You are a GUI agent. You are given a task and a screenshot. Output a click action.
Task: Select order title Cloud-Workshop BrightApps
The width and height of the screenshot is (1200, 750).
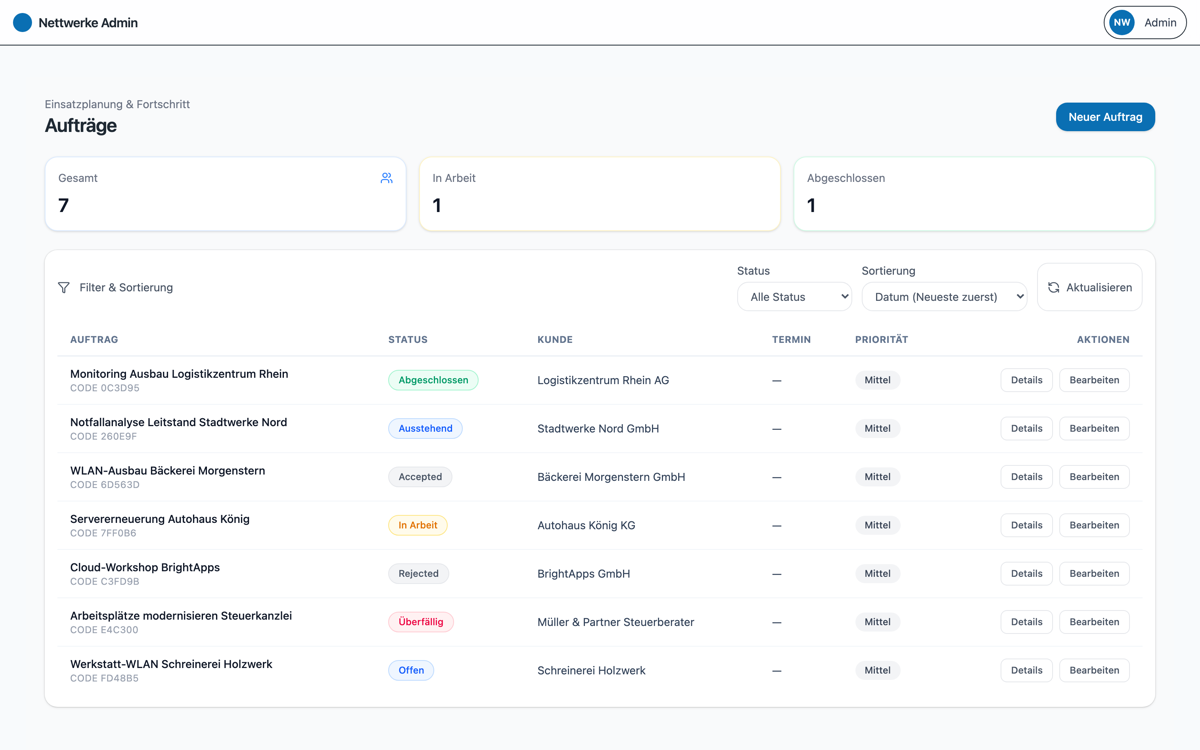[x=145, y=567]
